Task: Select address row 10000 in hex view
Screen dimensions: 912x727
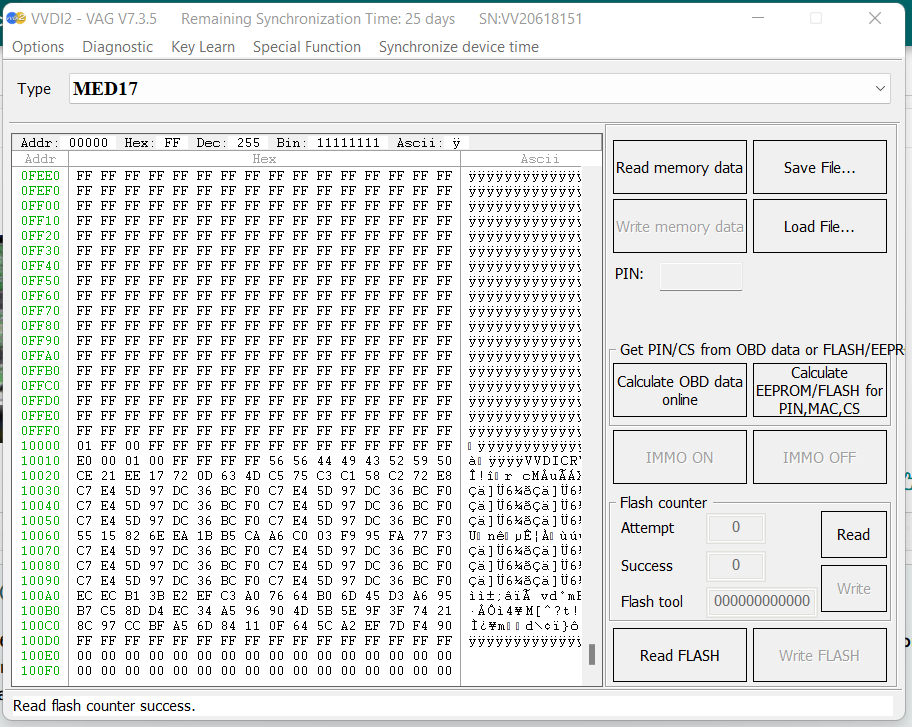Action: (x=40, y=446)
